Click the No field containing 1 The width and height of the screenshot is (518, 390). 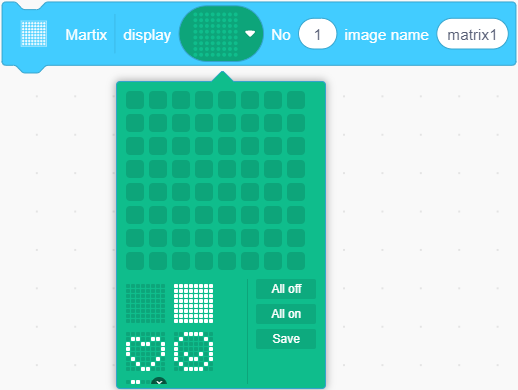[x=317, y=34]
